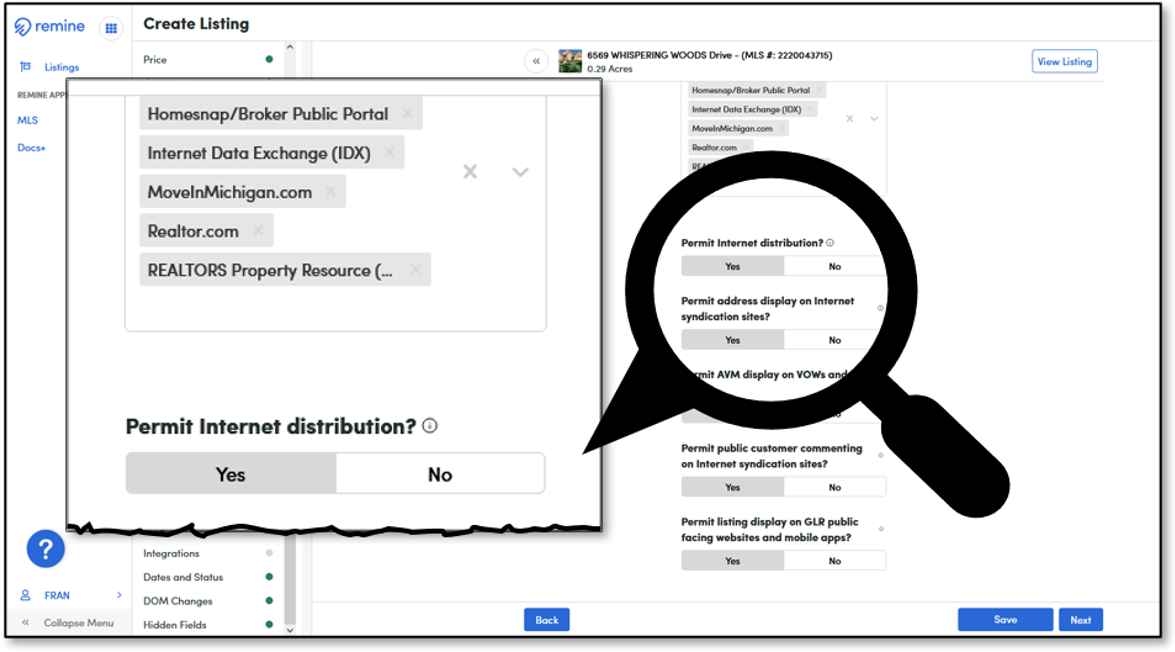This screenshot has width=1175, height=652.
Task: Remove small Internet Data Exchange (IDX) tag
Action: [x=810, y=109]
